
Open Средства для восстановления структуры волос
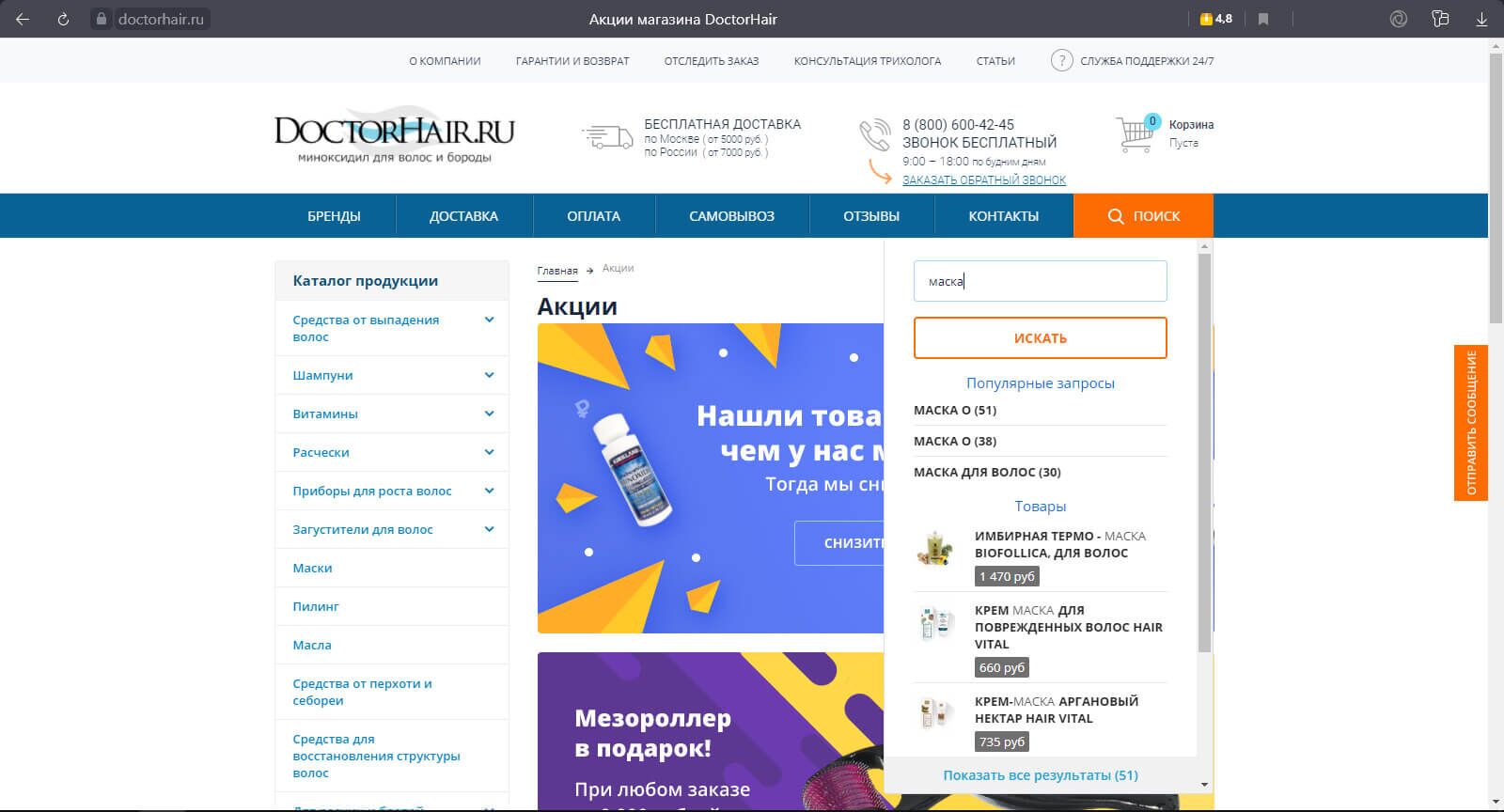point(376,756)
